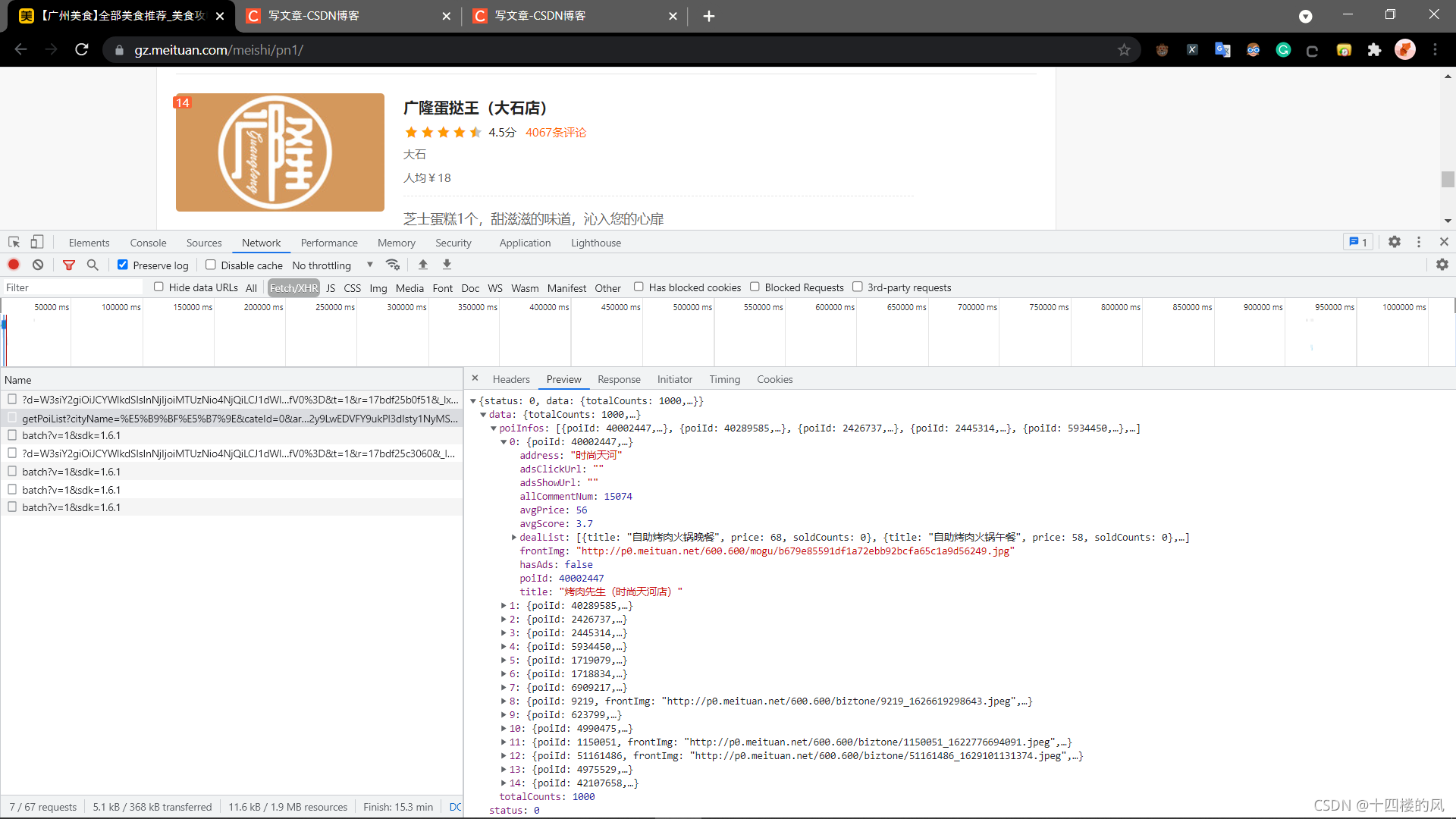Click the network requests filter input field
The image size is (1456, 819).
click(x=75, y=287)
